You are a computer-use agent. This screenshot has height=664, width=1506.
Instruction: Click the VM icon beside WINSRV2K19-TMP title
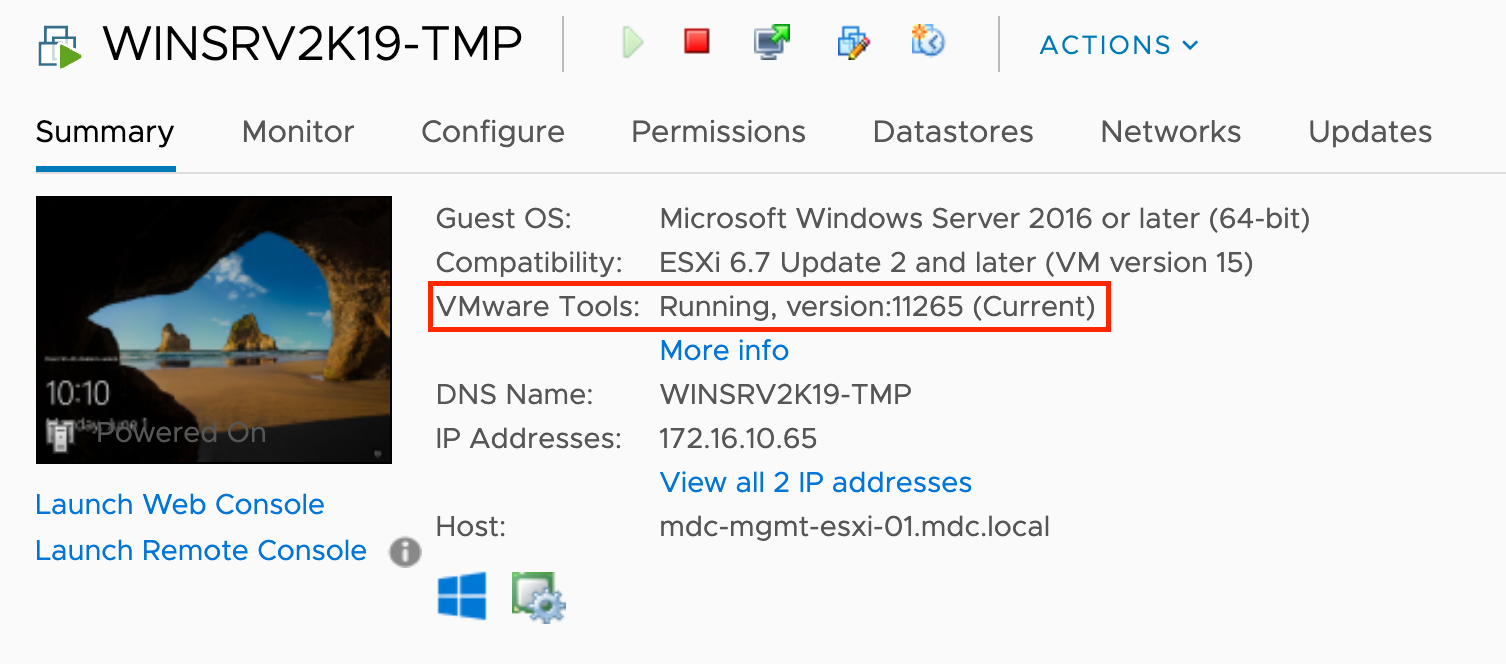60,45
